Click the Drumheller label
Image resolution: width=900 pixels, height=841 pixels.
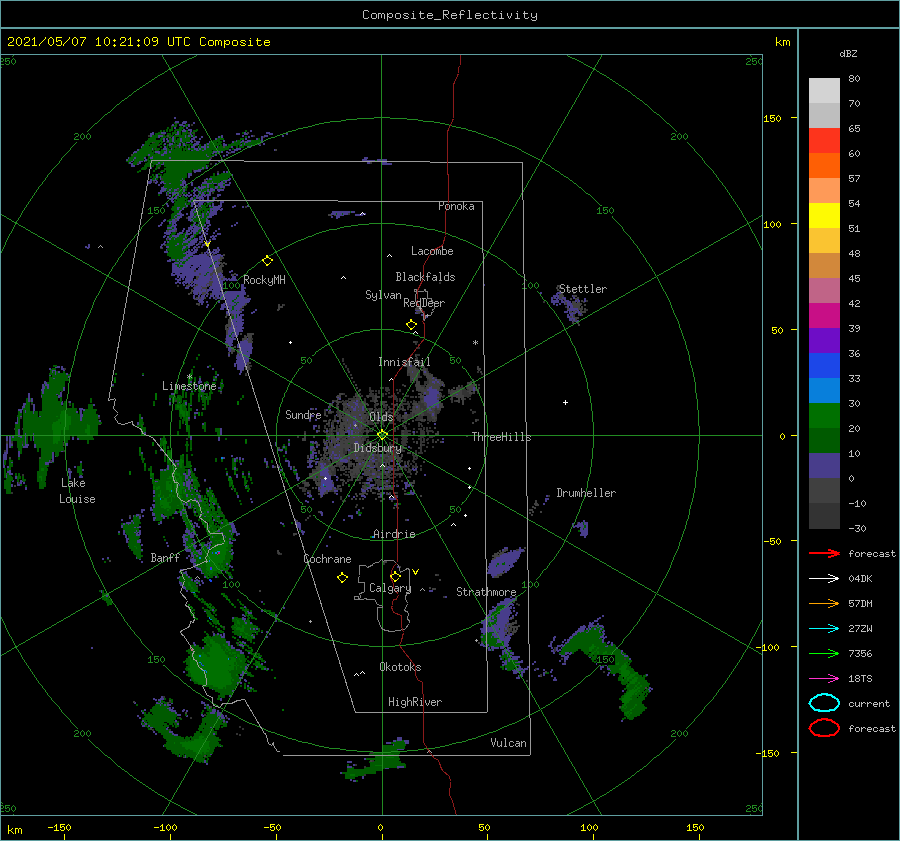(586, 493)
